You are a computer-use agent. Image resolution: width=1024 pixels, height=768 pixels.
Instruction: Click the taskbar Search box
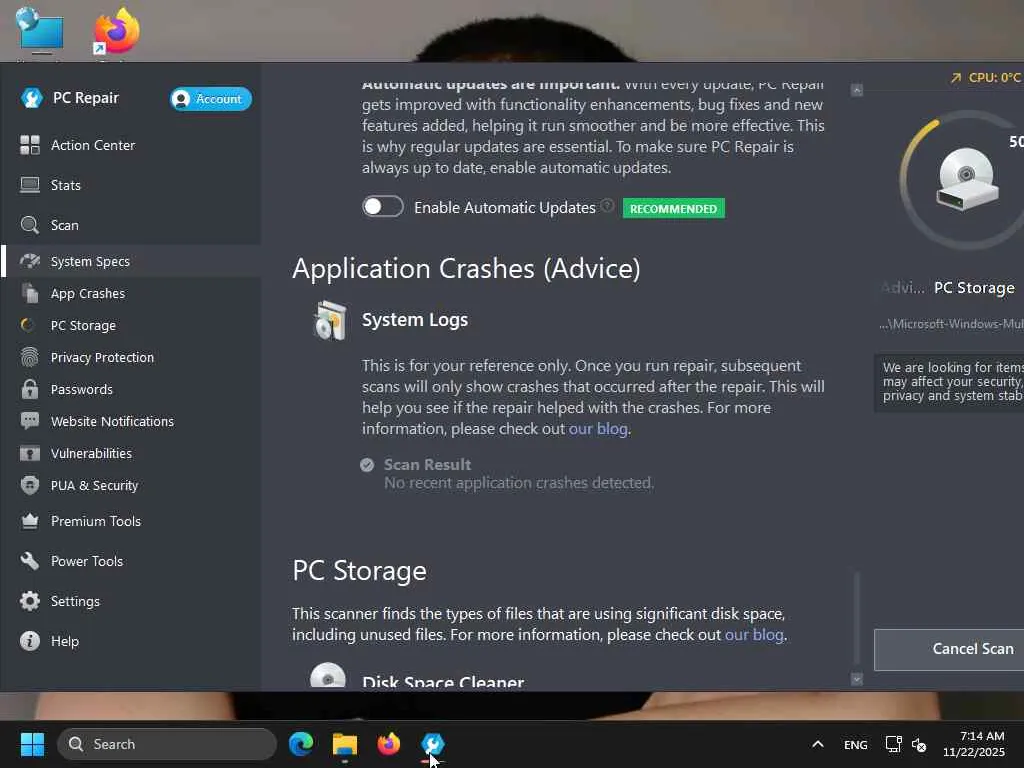(167, 744)
